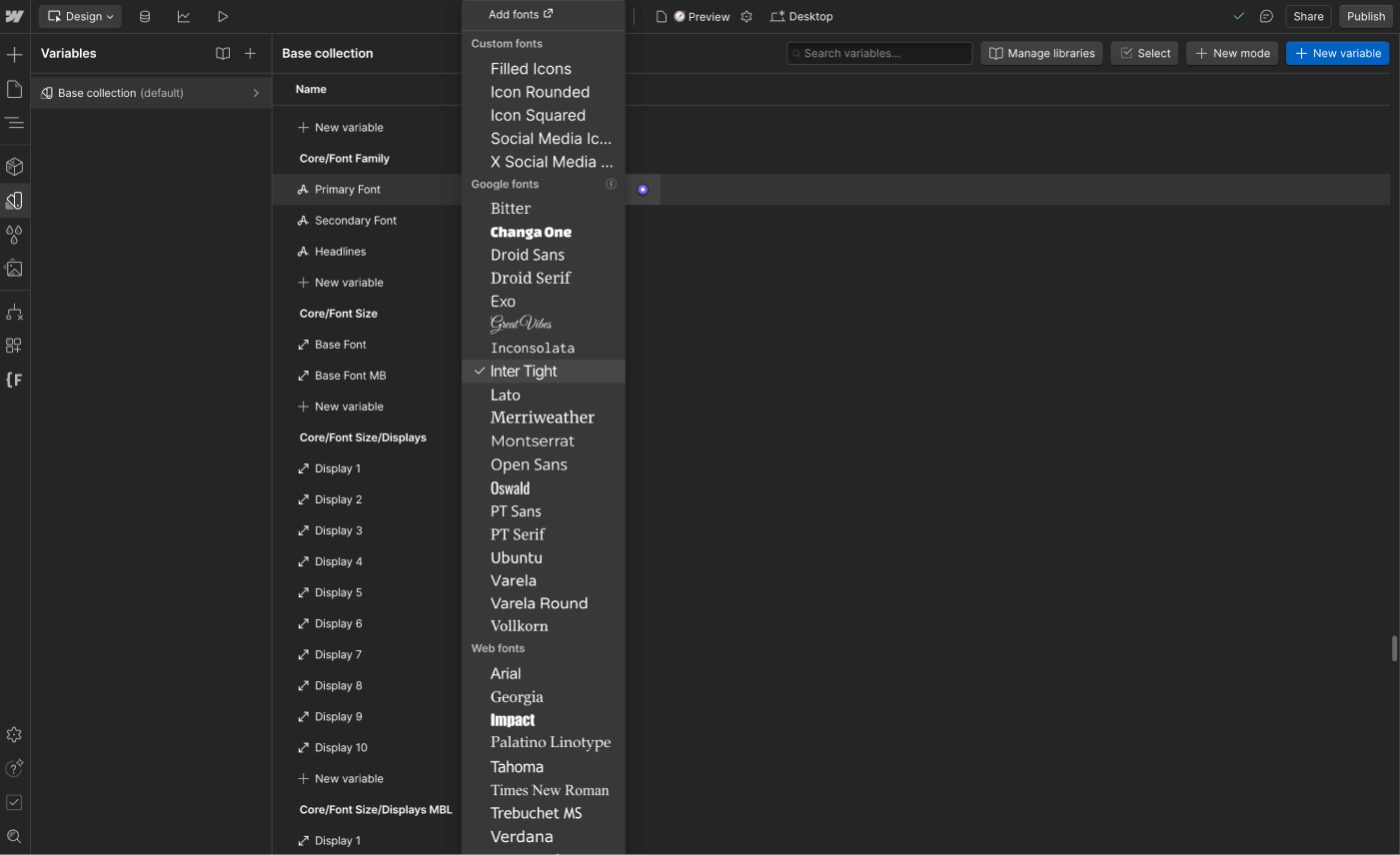Viewport: 1400px width, 855px height.
Task: Click the Publish button
Action: pyautogui.click(x=1365, y=16)
